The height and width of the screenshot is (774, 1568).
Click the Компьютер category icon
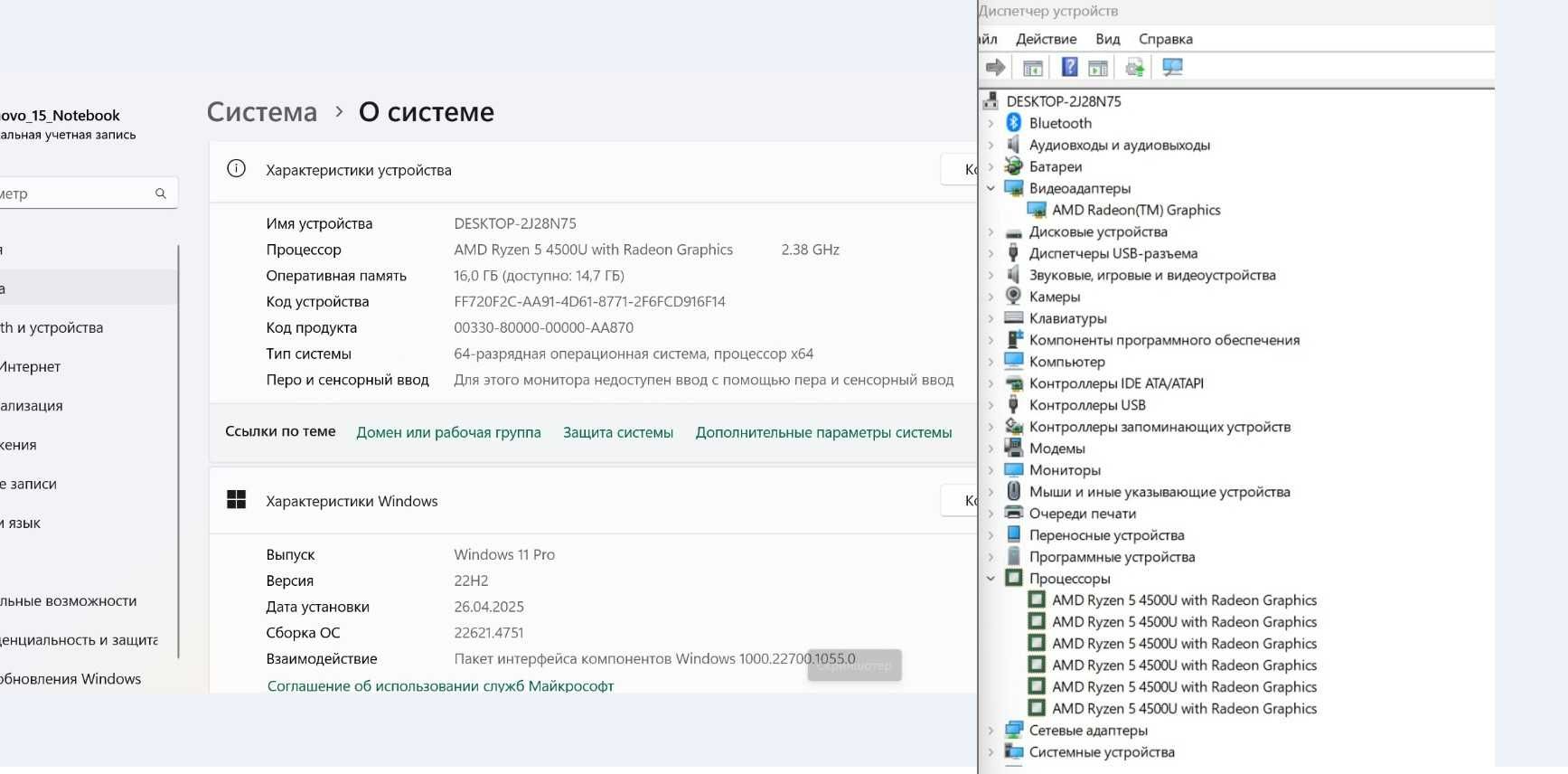coord(1014,362)
